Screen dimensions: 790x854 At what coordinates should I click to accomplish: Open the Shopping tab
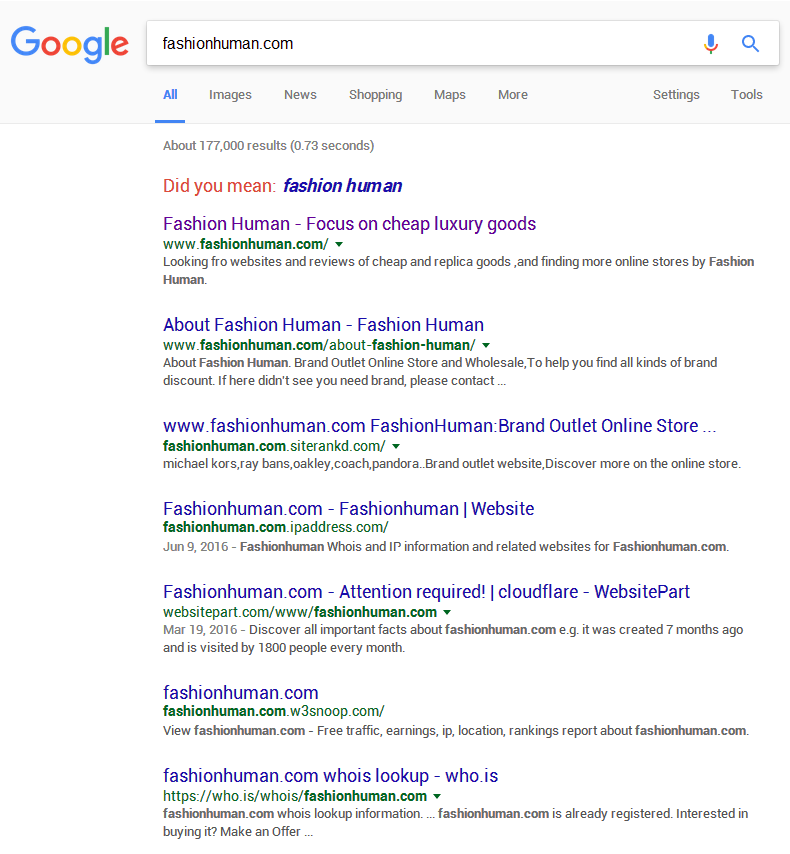[x=375, y=95]
